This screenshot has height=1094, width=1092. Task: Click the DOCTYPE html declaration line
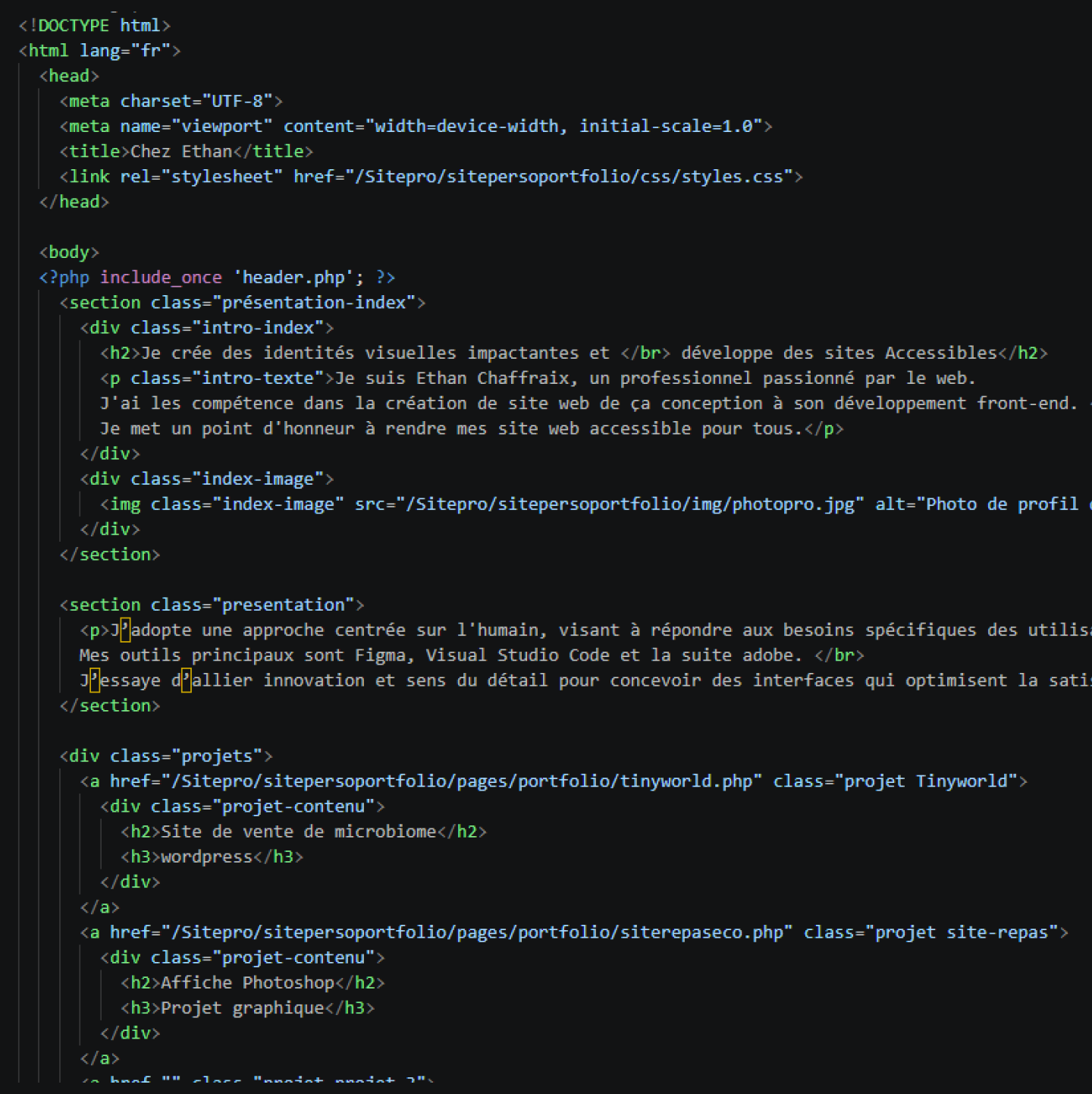click(95, 26)
